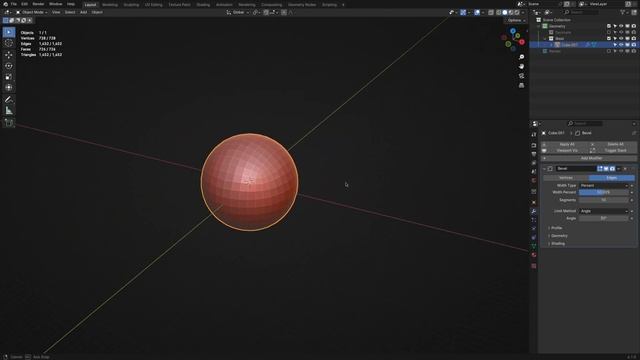Viewport: 640px width, 360px height.
Task: Open the Render menu
Action: click(x=38, y=4)
